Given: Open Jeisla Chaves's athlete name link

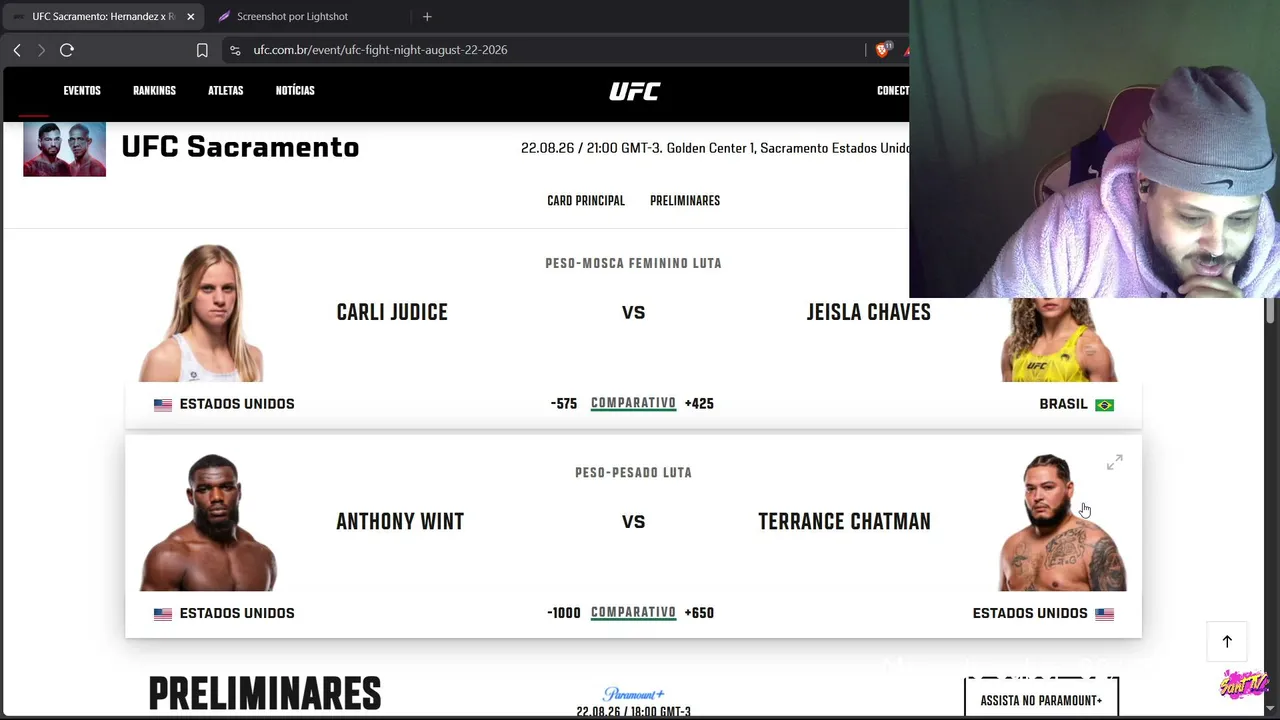Looking at the screenshot, I should pos(868,312).
